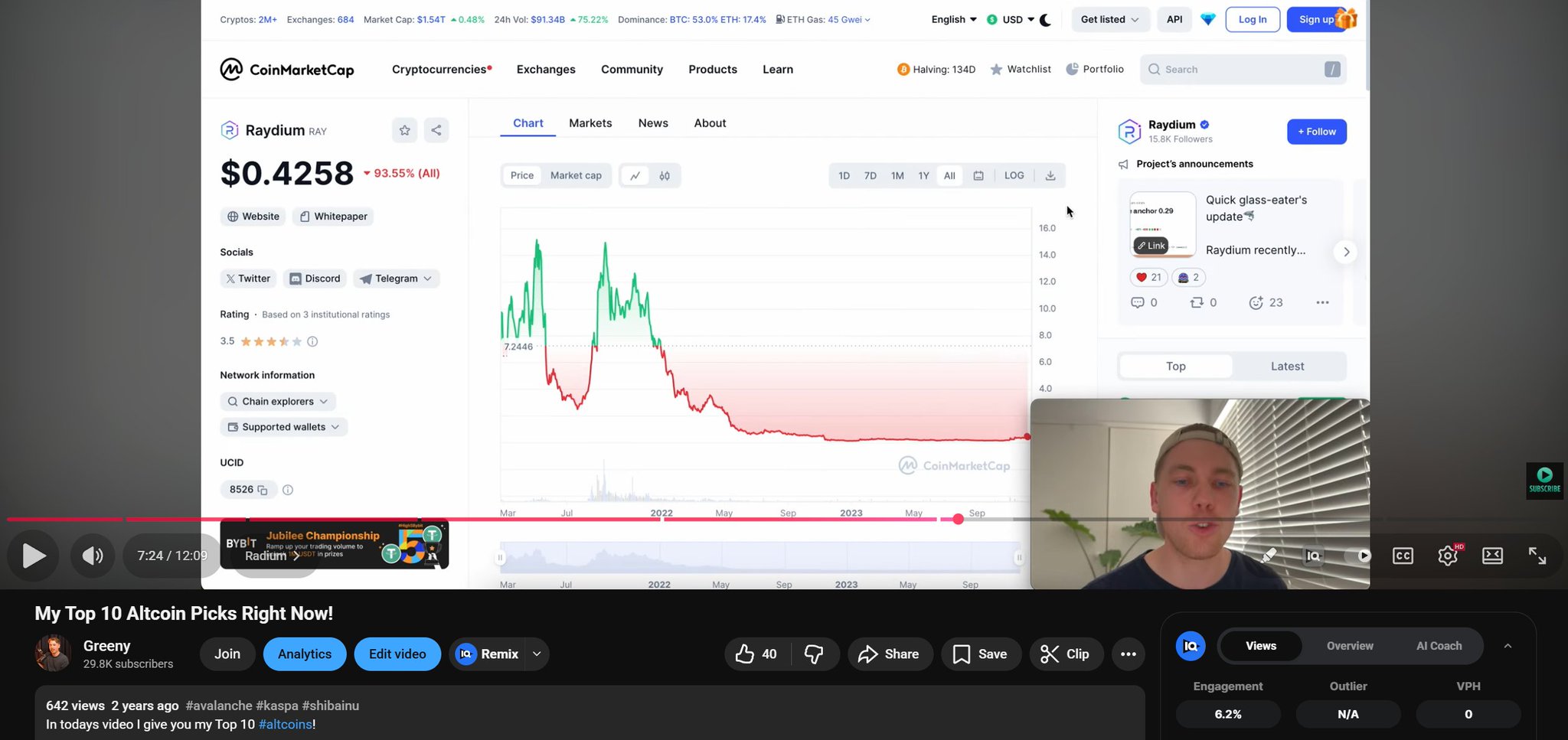
Task: Set chart range to 1Y
Action: pos(924,175)
